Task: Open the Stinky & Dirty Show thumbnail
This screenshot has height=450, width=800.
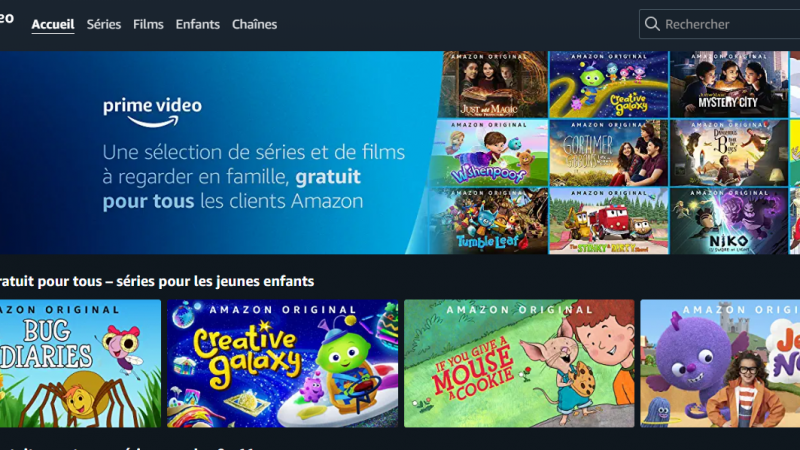Action: (x=609, y=221)
